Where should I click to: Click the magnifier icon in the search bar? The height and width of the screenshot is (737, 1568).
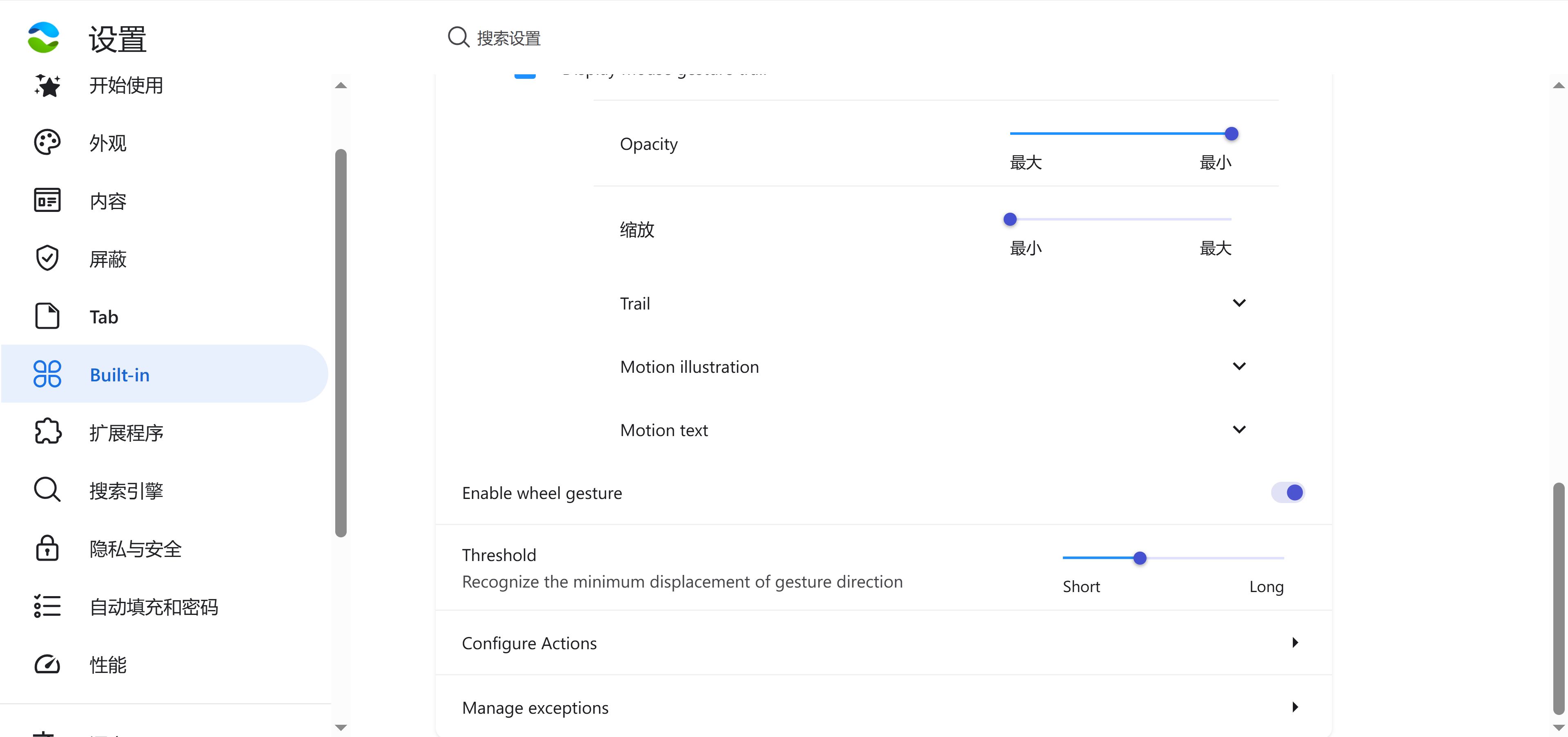(x=458, y=38)
